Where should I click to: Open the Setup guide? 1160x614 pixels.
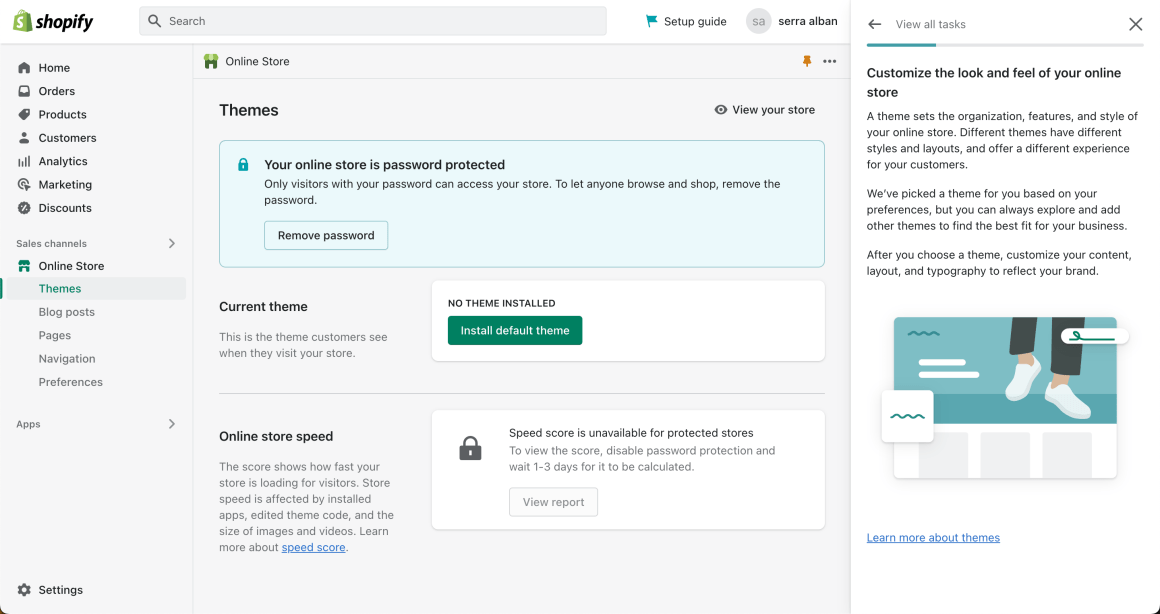click(686, 20)
